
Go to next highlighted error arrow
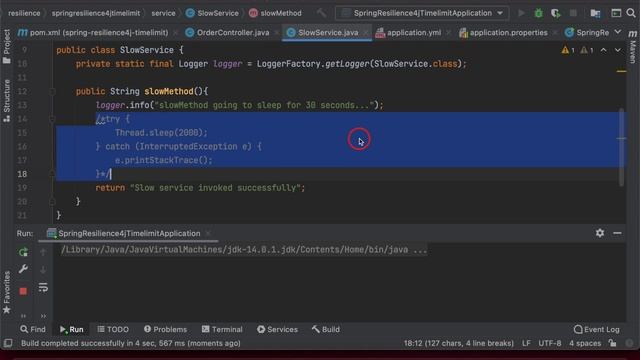click(618, 50)
